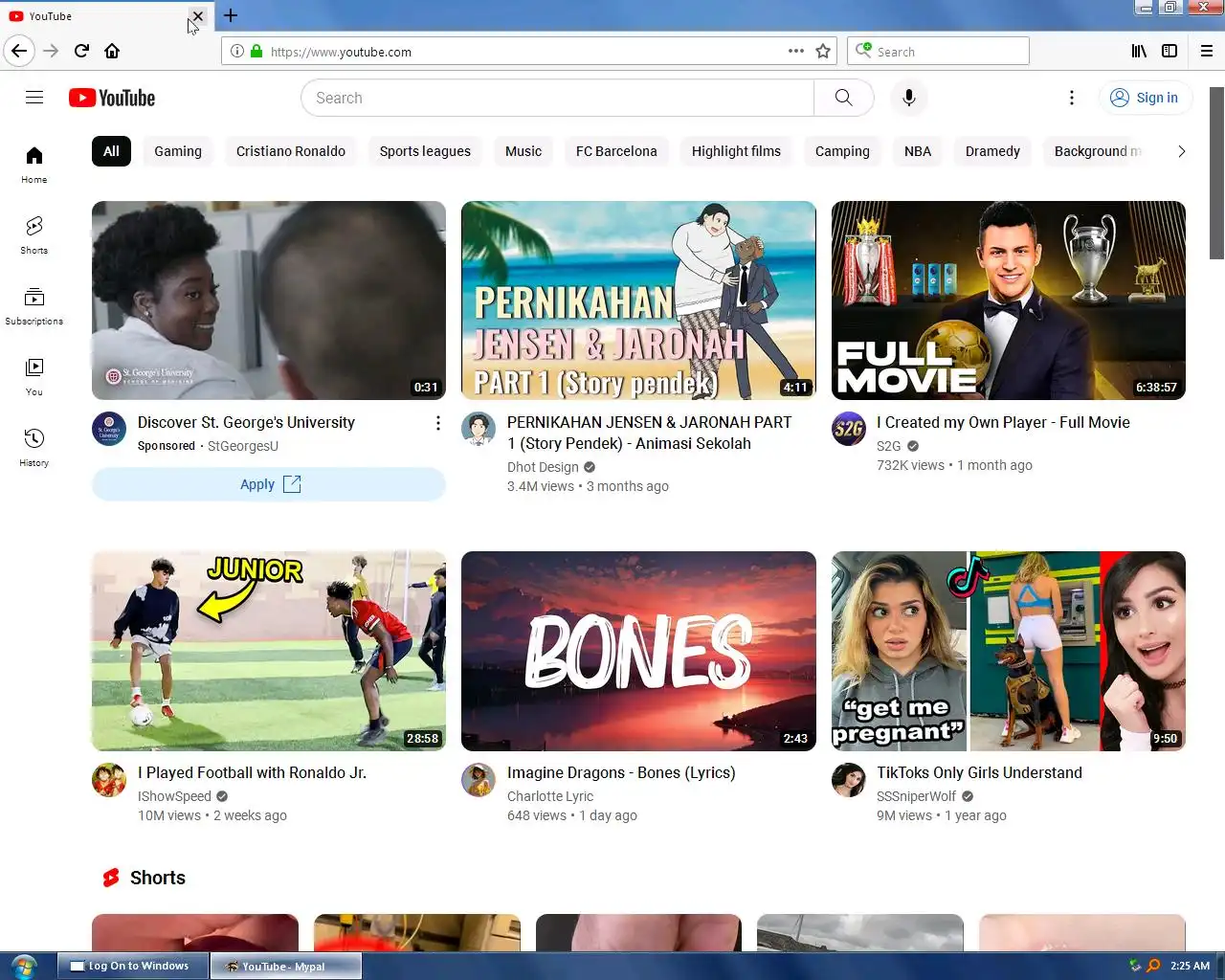Open Discover St. George's University title
Viewport: 1225px width, 980px height.
click(246, 422)
